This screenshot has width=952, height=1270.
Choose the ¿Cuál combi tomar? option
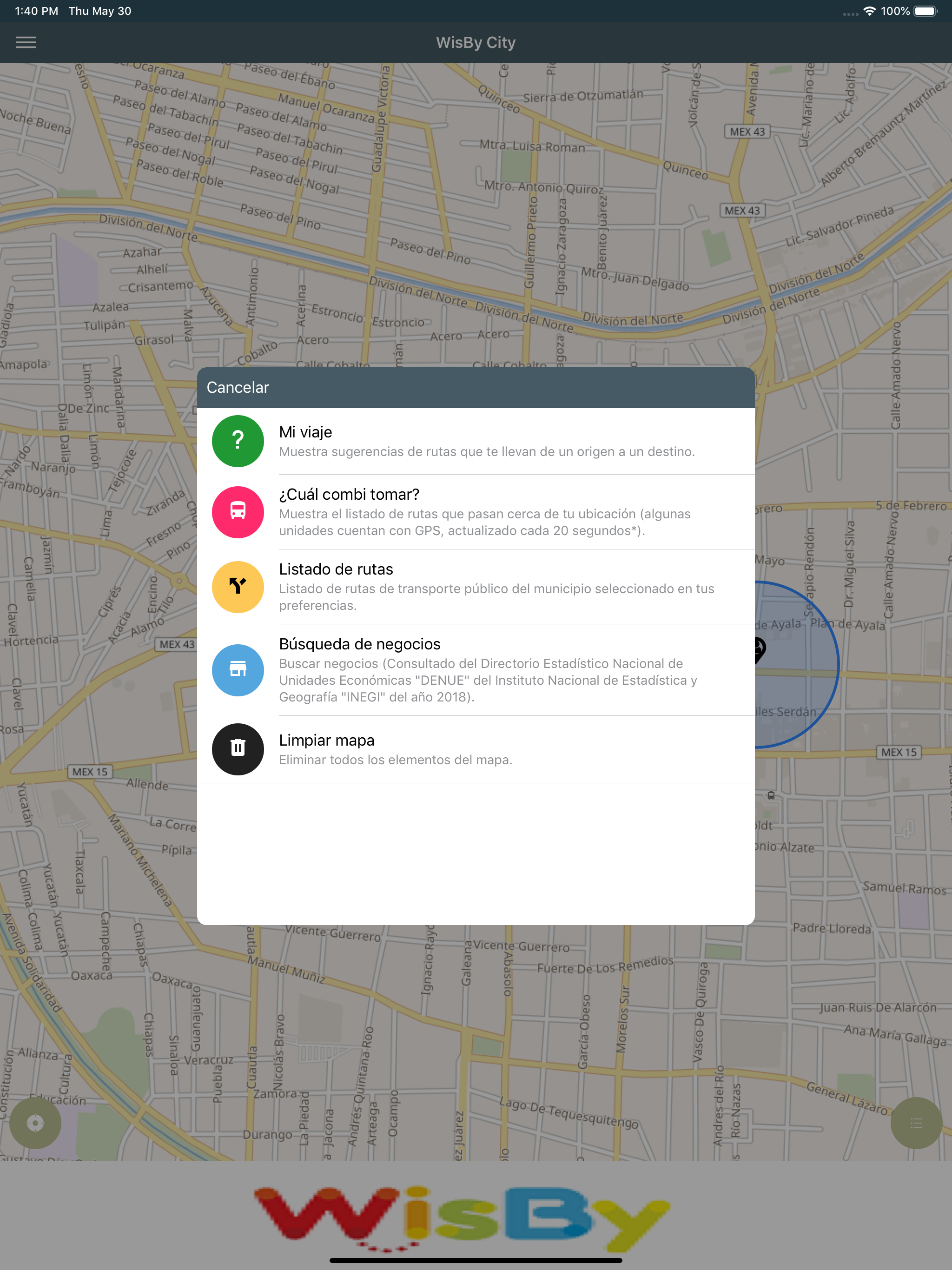(x=476, y=512)
